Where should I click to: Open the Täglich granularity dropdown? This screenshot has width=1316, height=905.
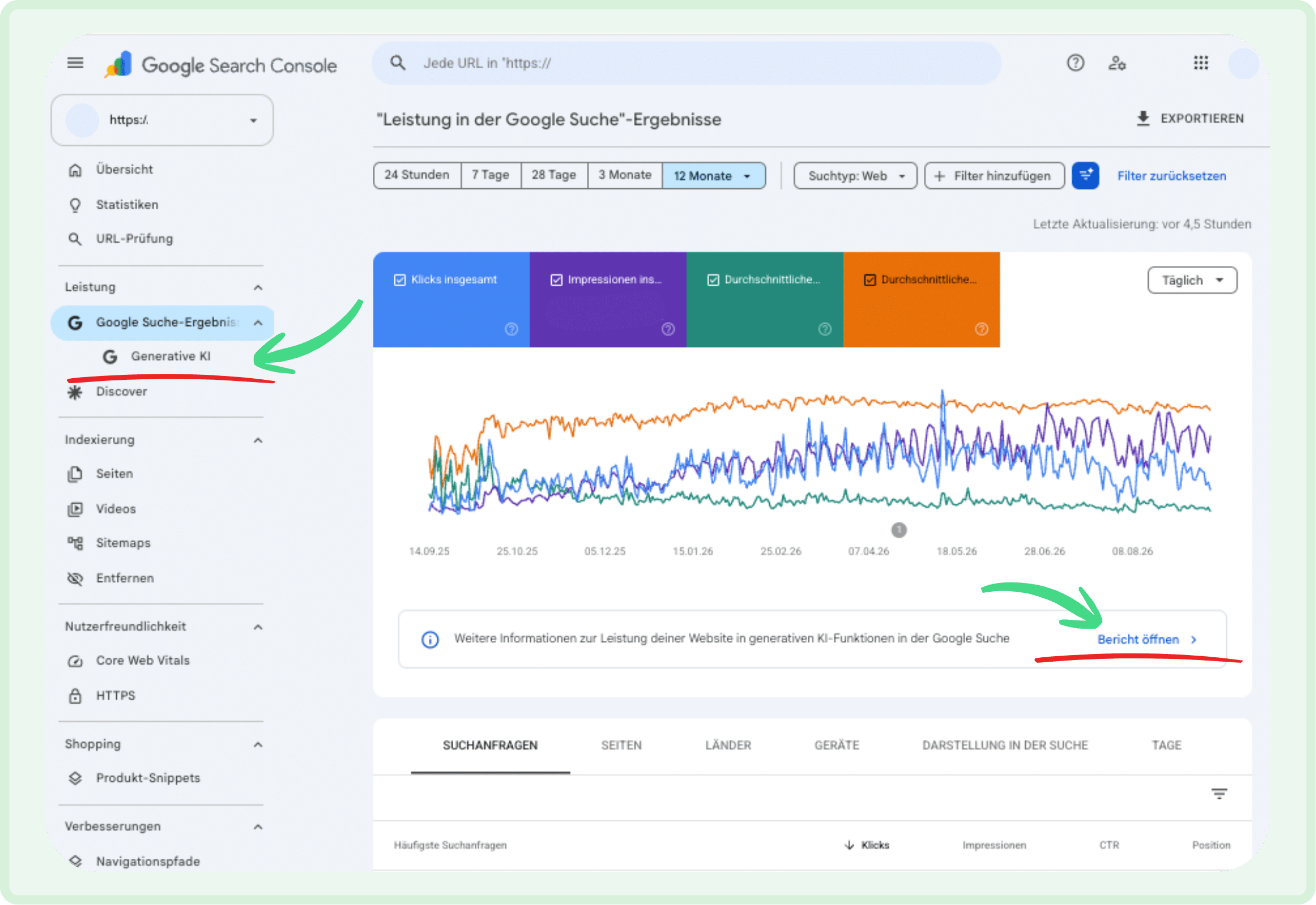point(1192,280)
